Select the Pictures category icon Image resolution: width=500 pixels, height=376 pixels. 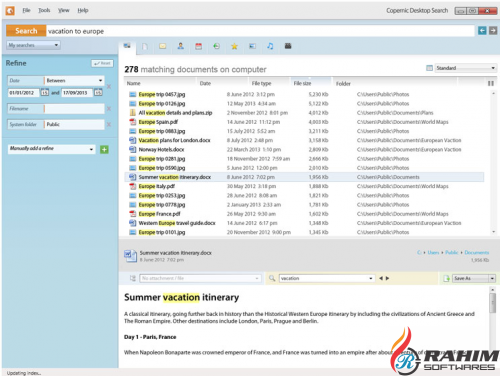point(252,46)
